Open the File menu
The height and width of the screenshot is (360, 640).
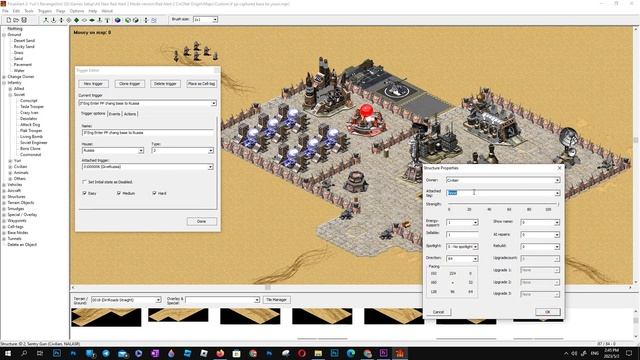[x=5, y=11]
